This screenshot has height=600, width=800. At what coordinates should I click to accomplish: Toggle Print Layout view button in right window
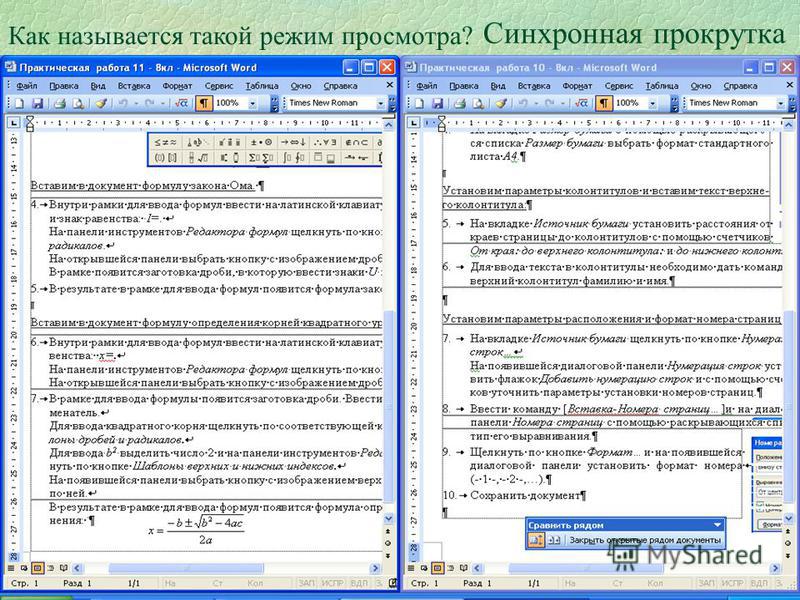click(x=437, y=568)
